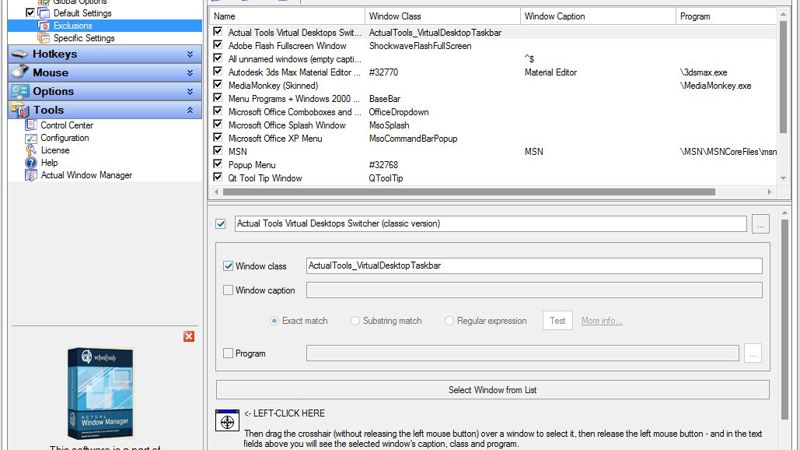Close the product advertisement with red X
Screen dimensions: 800x450
pos(189,336)
